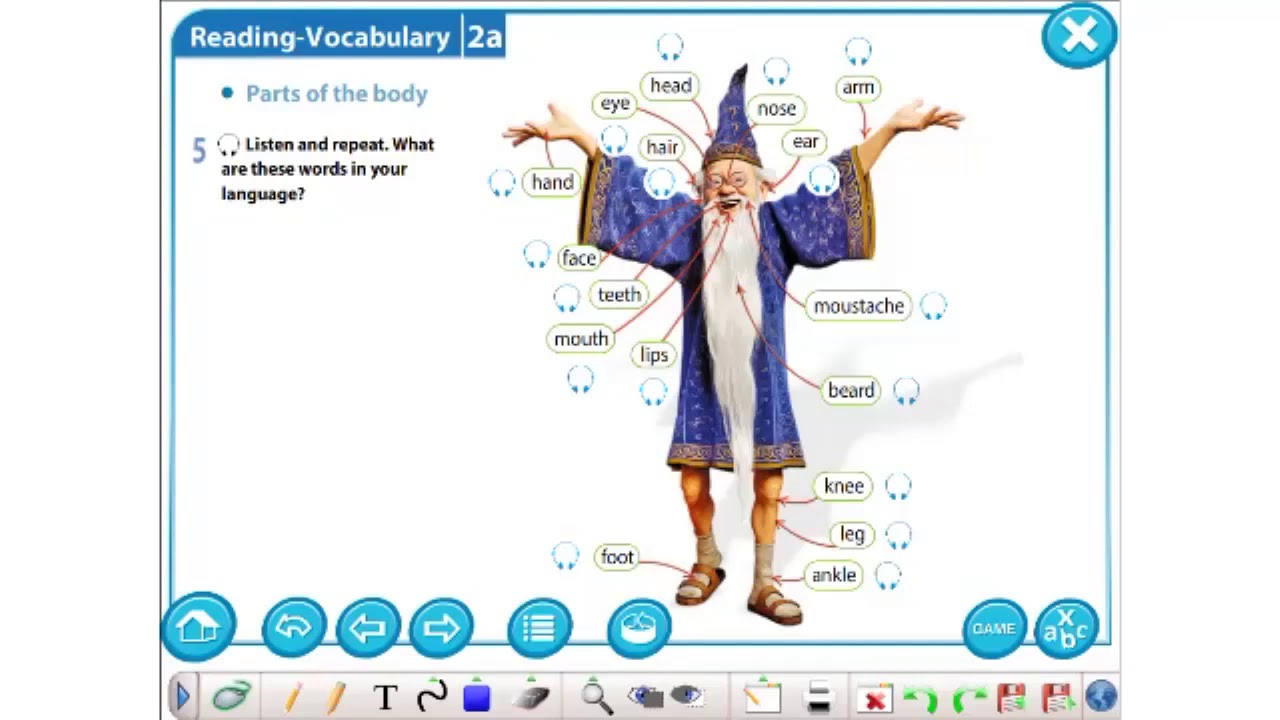Choose the curved line style tool
Image resolution: width=1280 pixels, height=720 pixels.
click(432, 696)
